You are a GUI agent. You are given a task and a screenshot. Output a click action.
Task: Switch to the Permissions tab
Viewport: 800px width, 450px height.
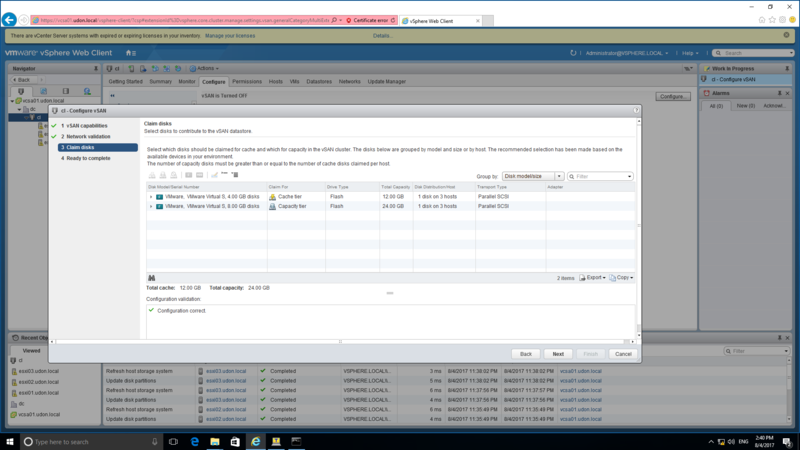click(x=247, y=82)
